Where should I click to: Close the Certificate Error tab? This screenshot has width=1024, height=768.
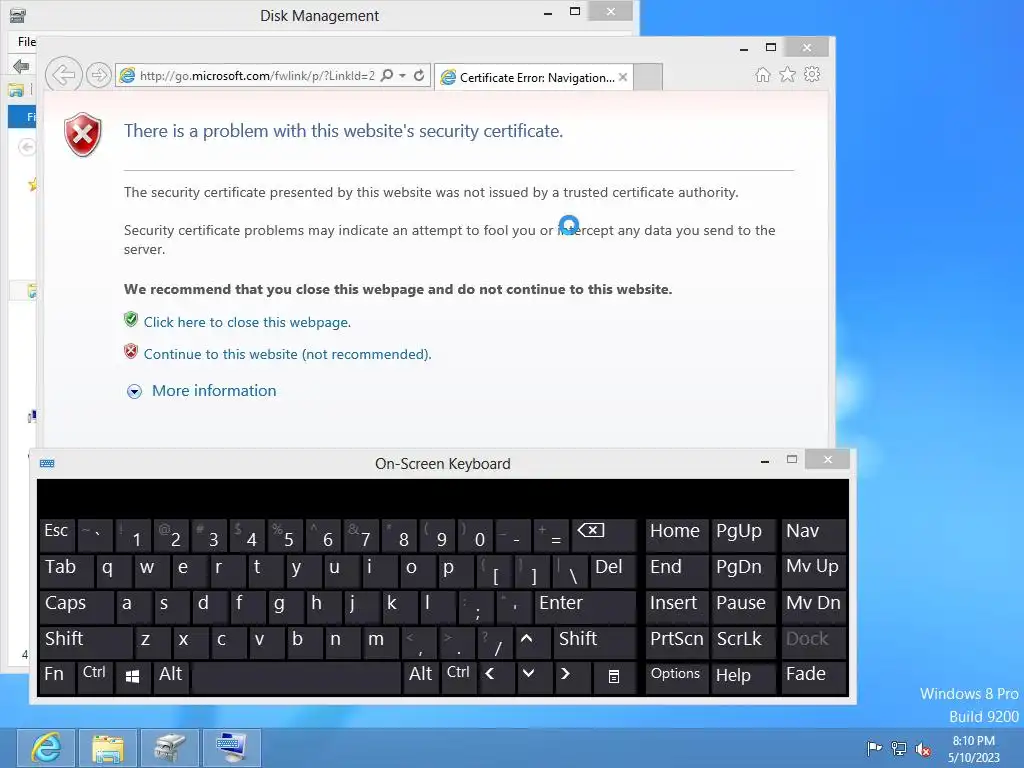point(623,77)
